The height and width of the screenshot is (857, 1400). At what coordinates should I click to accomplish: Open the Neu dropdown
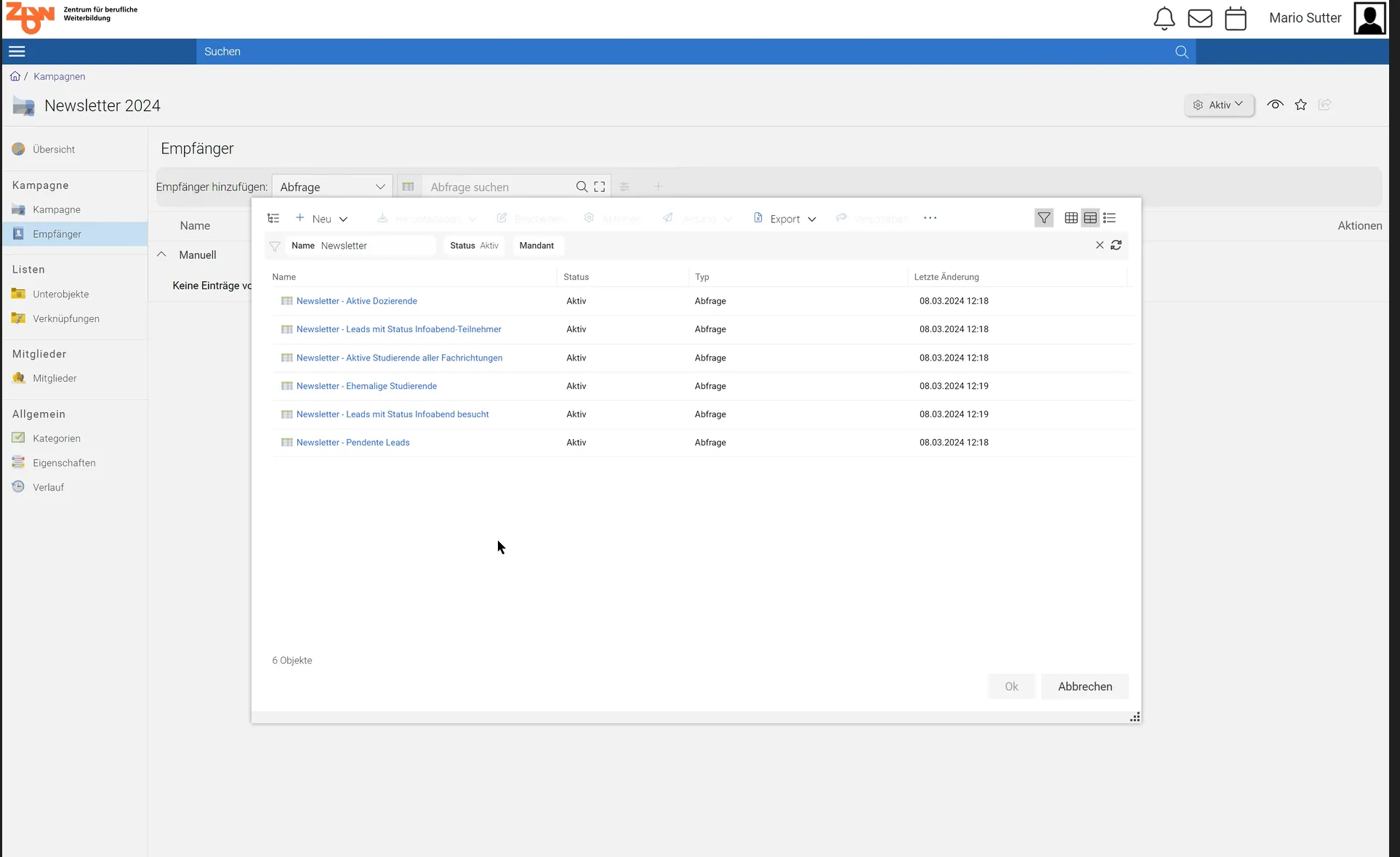(x=321, y=219)
